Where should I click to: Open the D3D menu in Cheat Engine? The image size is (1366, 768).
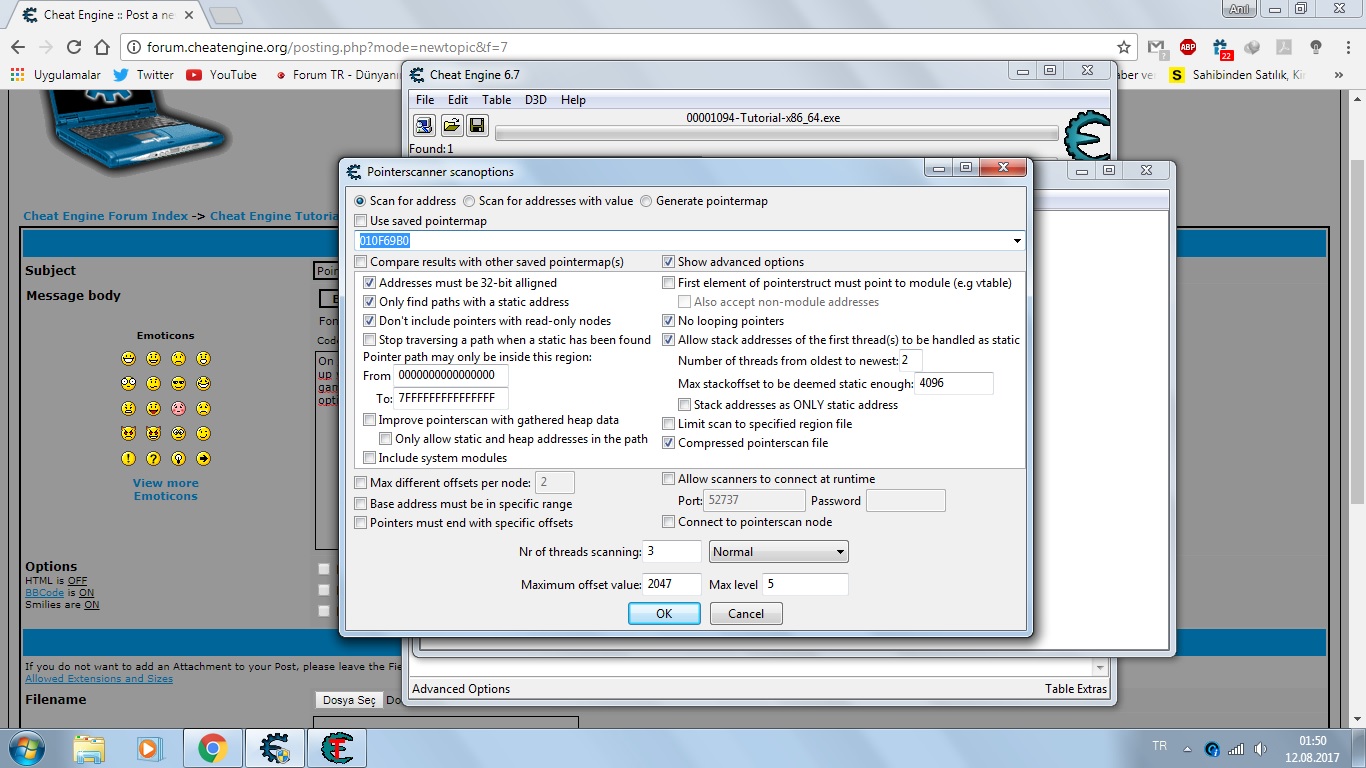pyautogui.click(x=535, y=99)
